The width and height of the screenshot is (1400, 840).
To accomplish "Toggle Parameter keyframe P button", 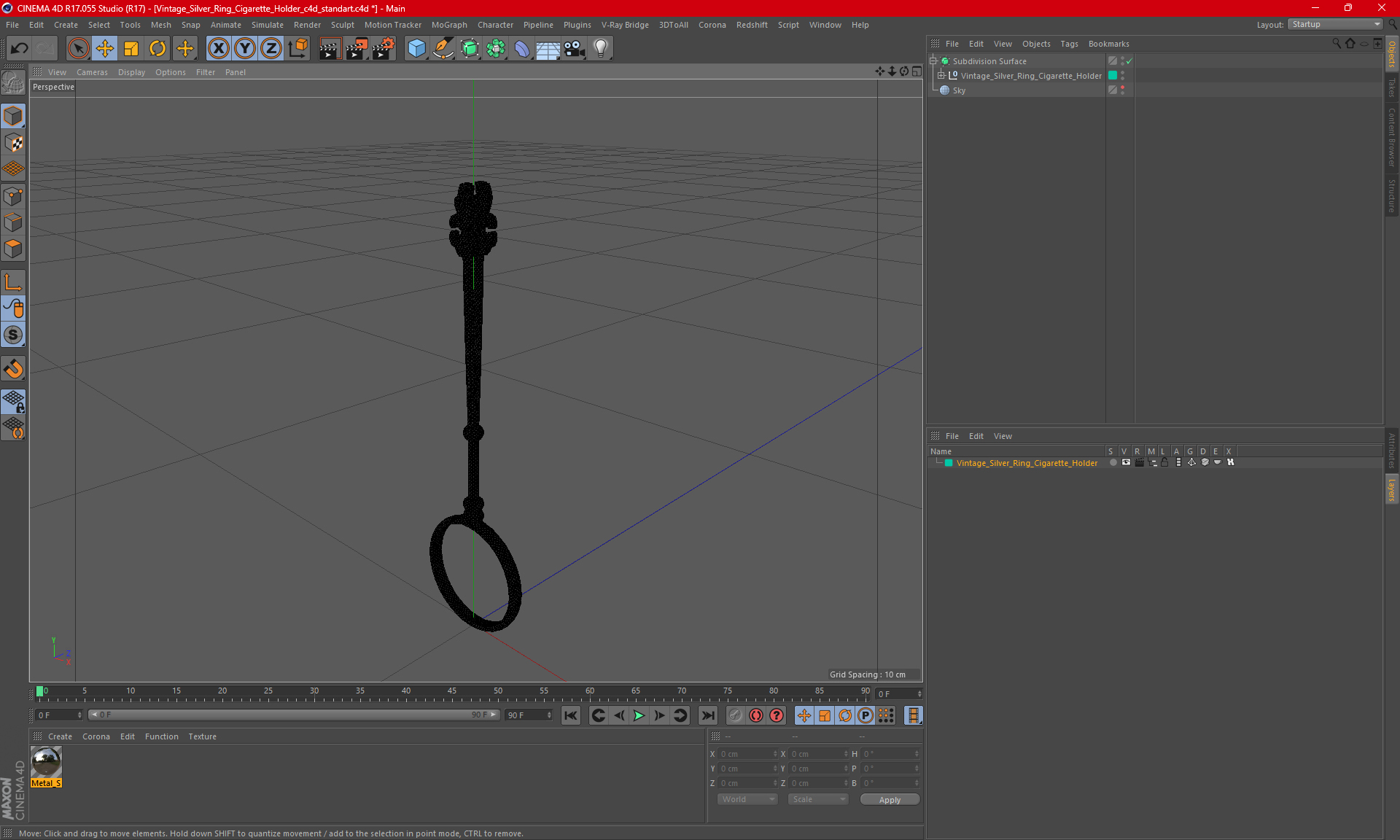I will point(866,716).
